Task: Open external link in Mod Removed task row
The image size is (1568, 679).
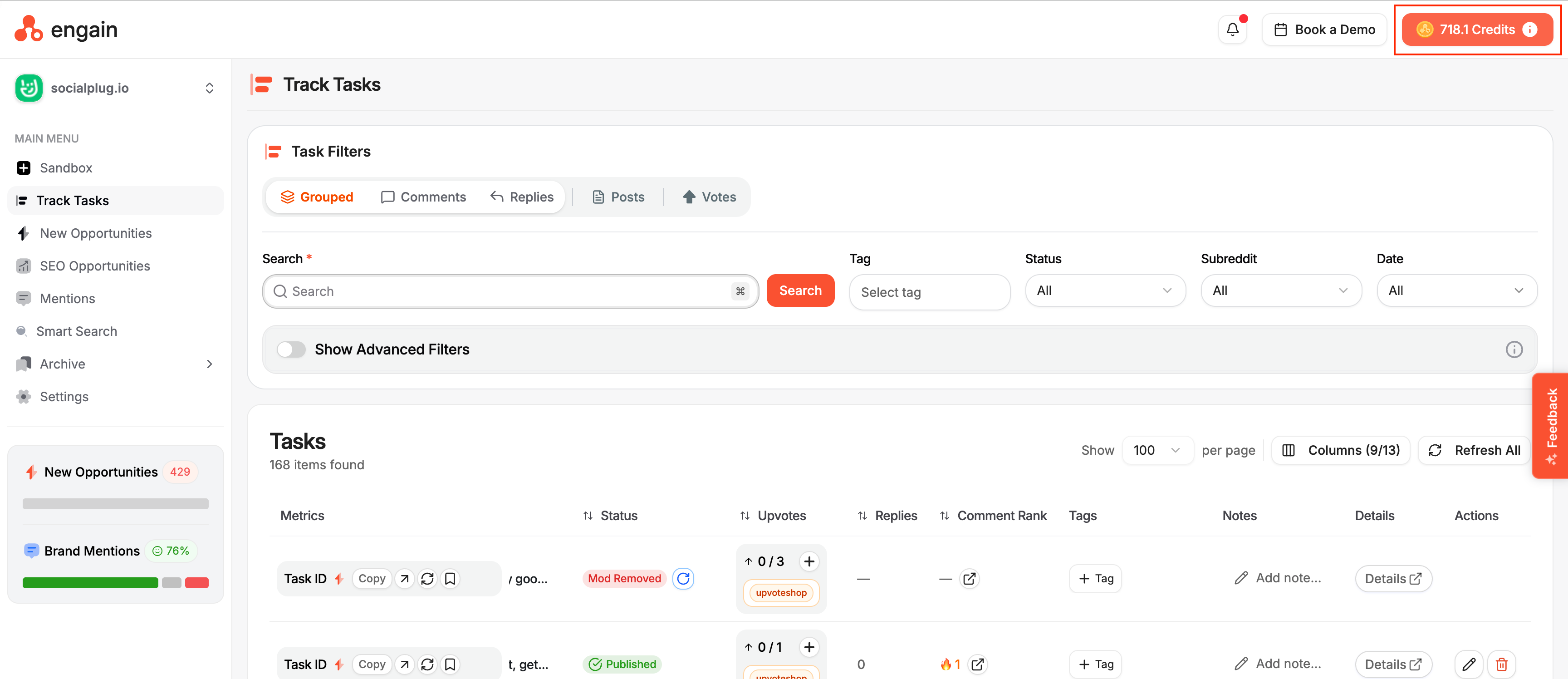Action: point(405,579)
